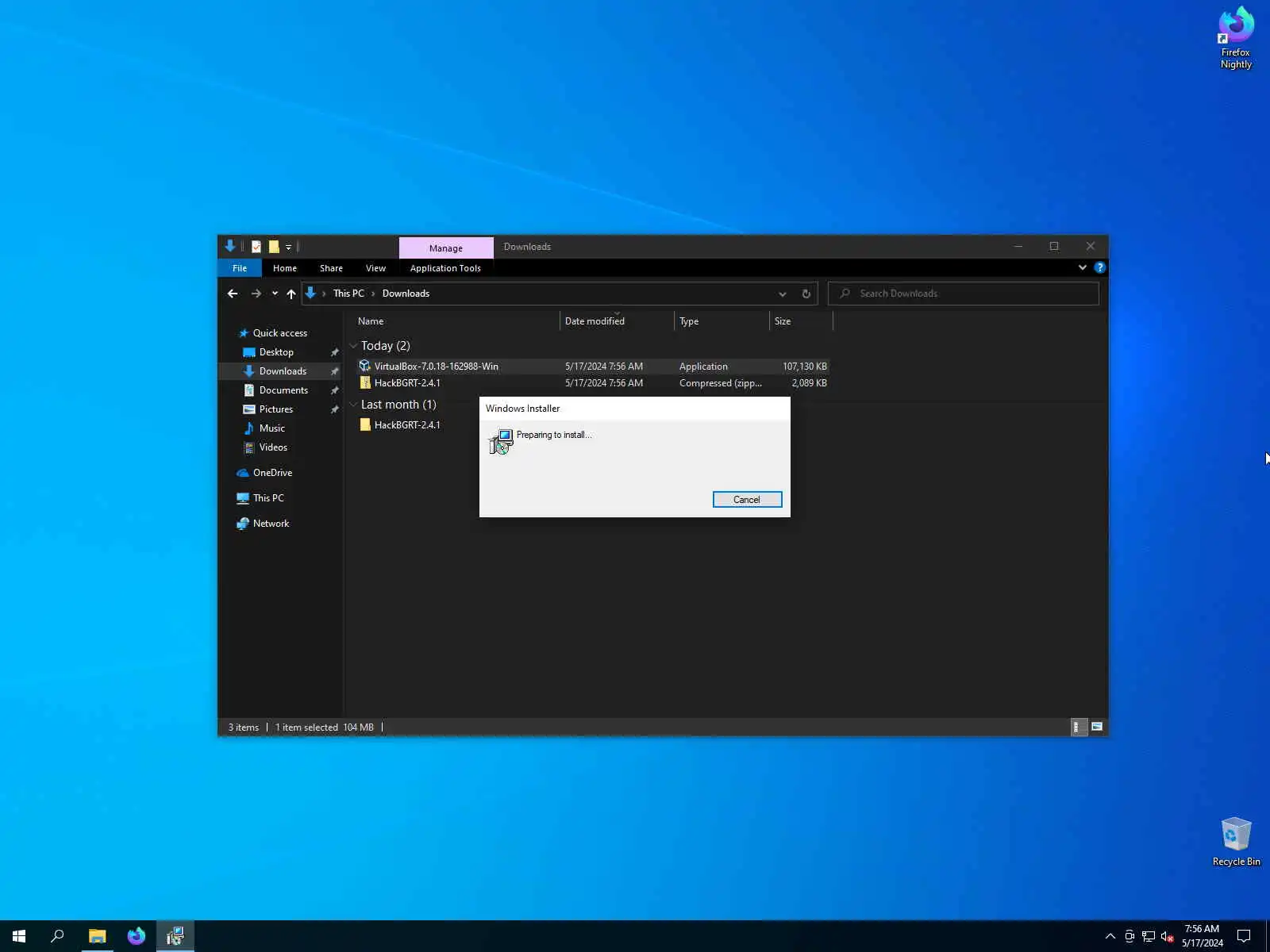
Task: Select the HackBGRT-2.4.1 zip file icon
Action: [x=365, y=382]
